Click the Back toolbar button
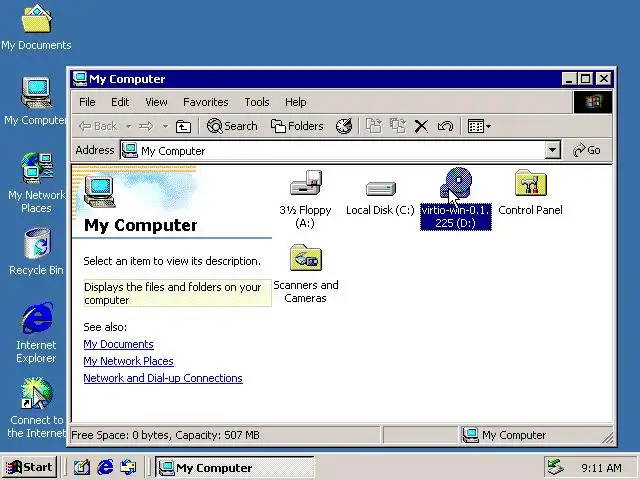 (x=98, y=126)
